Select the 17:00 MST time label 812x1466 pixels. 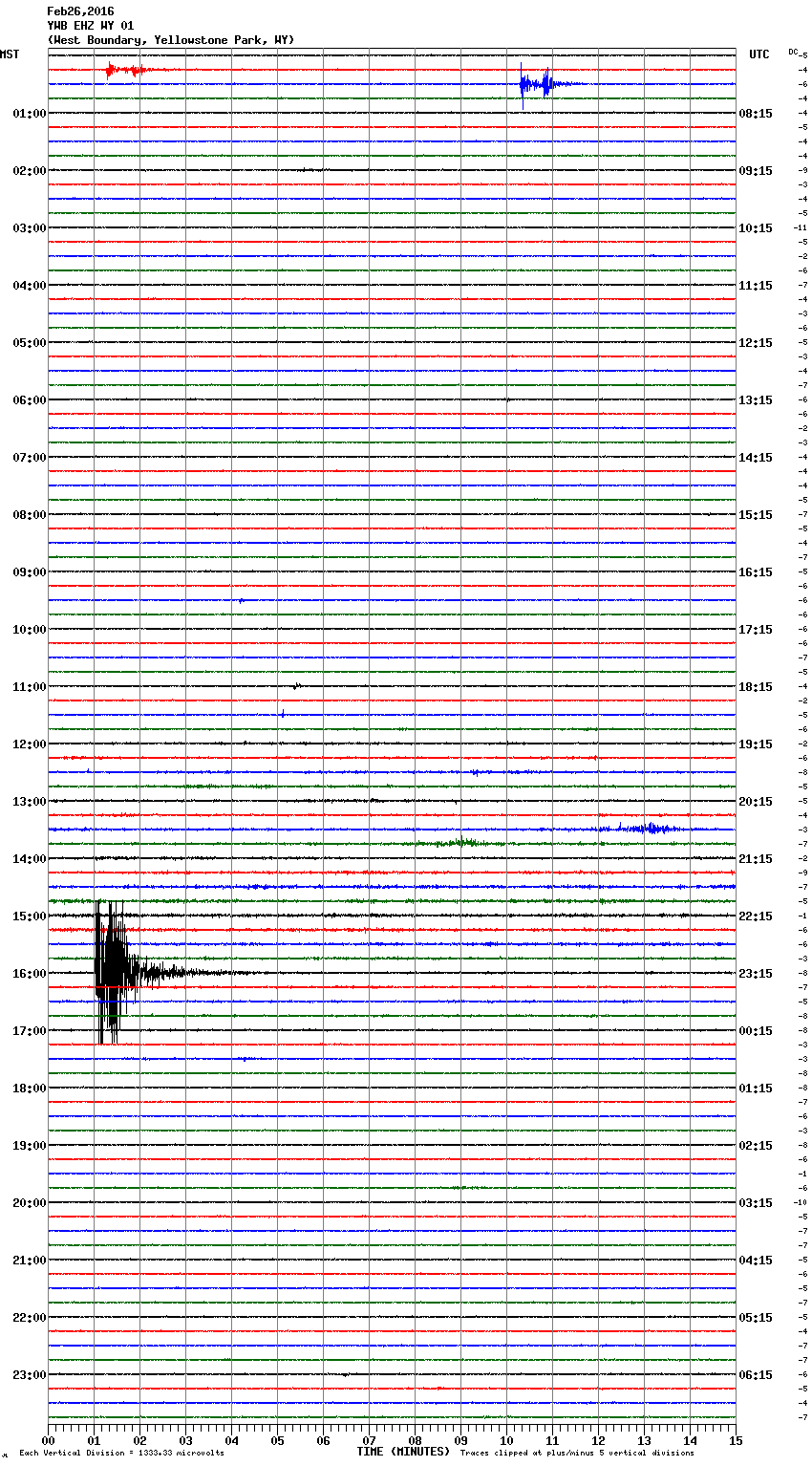click(30, 1031)
